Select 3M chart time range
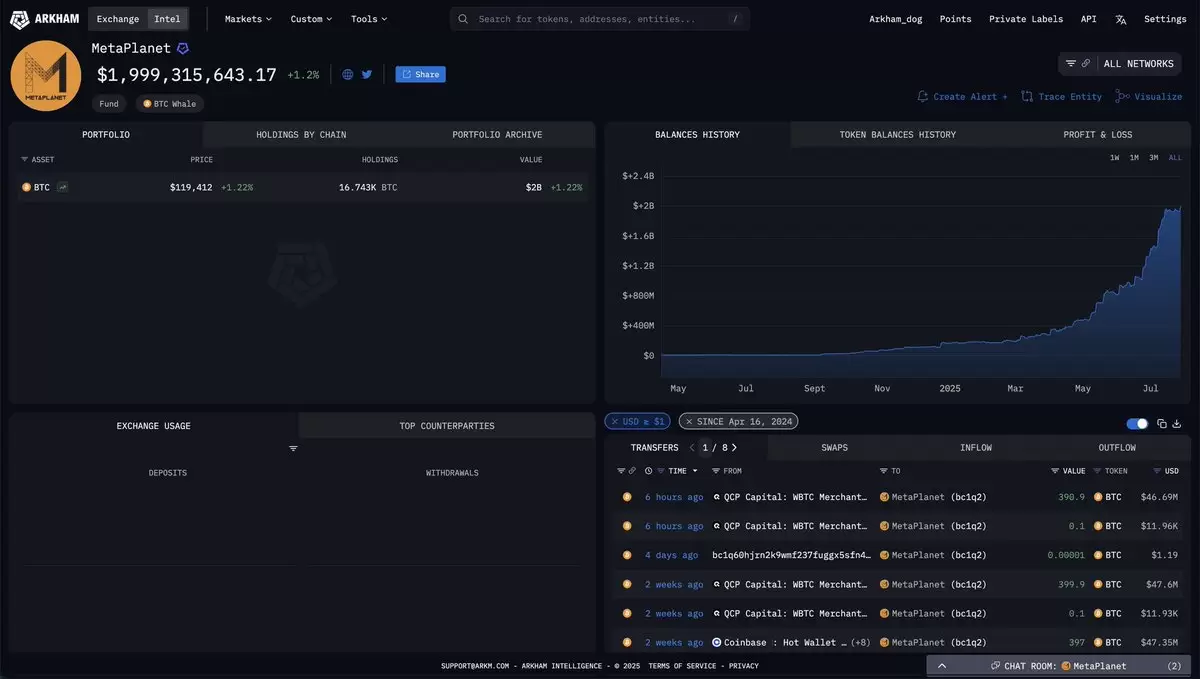Screen dimensions: 1200x679 (x=1153, y=158)
